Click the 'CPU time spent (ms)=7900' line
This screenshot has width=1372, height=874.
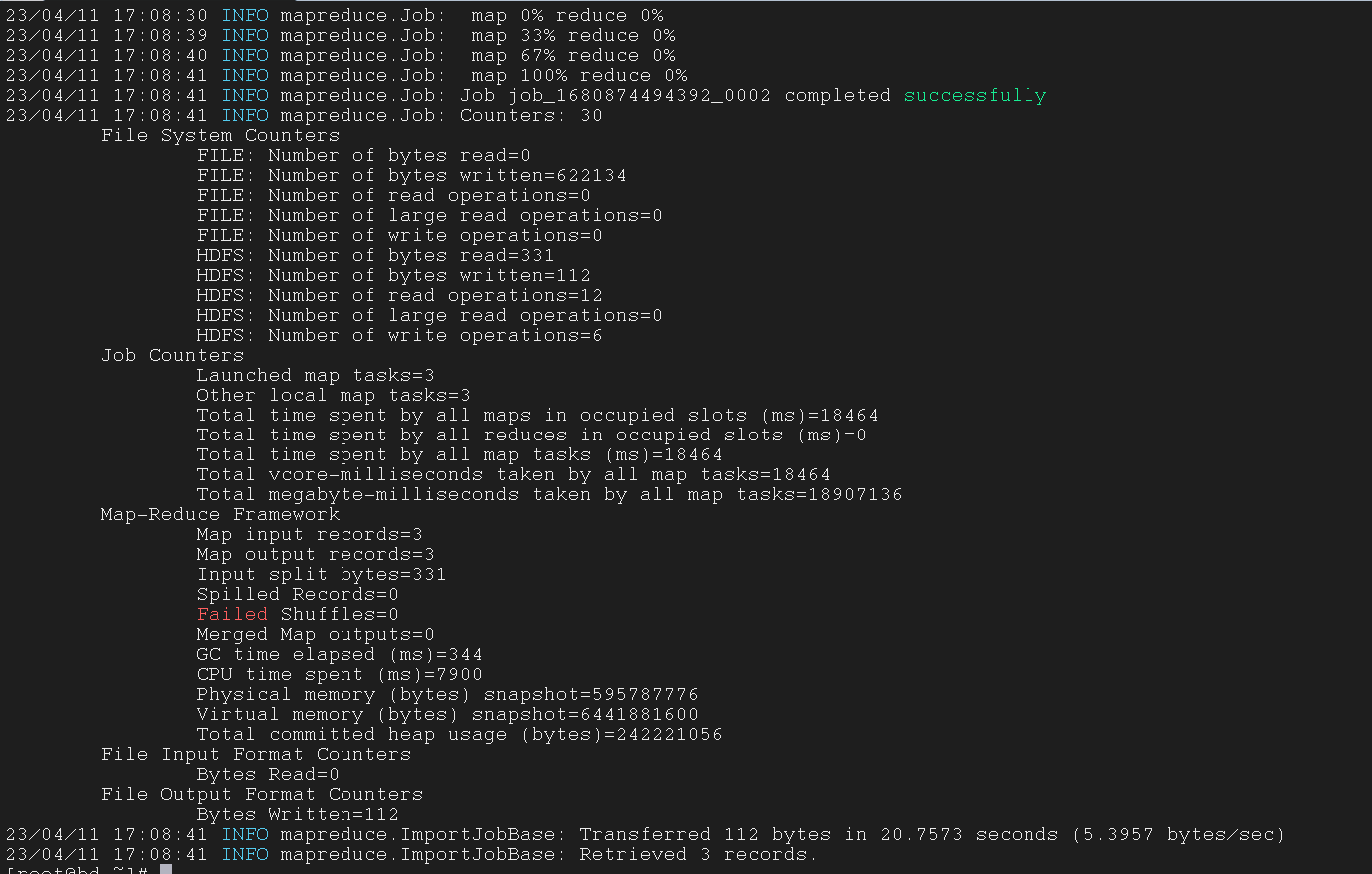coord(340,675)
